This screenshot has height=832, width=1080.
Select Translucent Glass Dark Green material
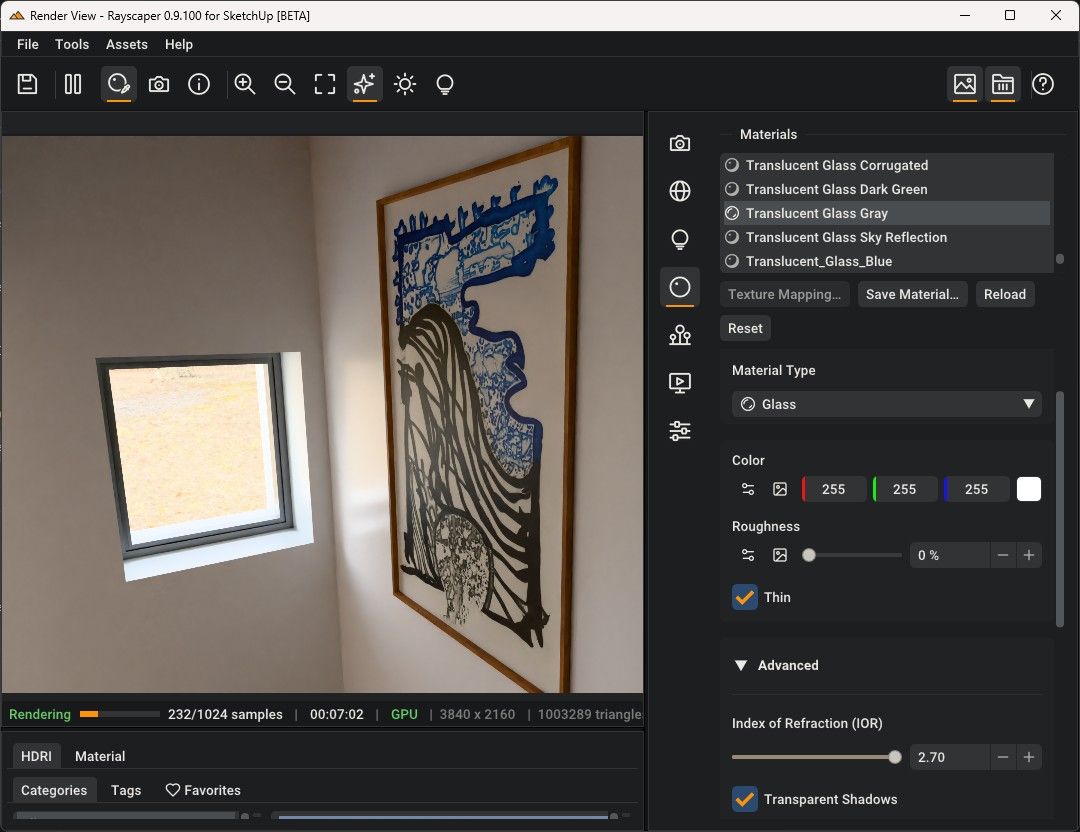coord(886,189)
